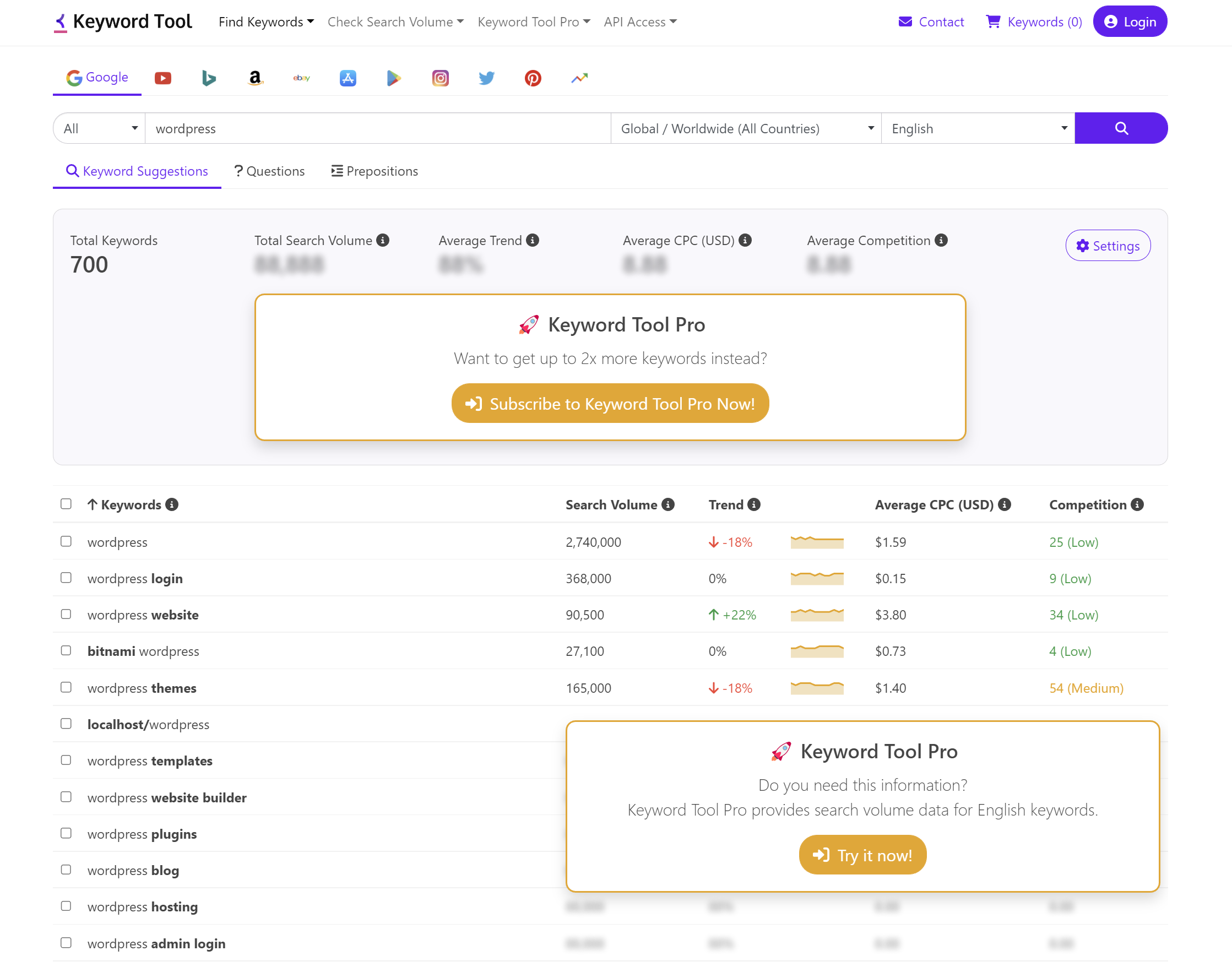Click the wordpress search input field

[x=378, y=128]
